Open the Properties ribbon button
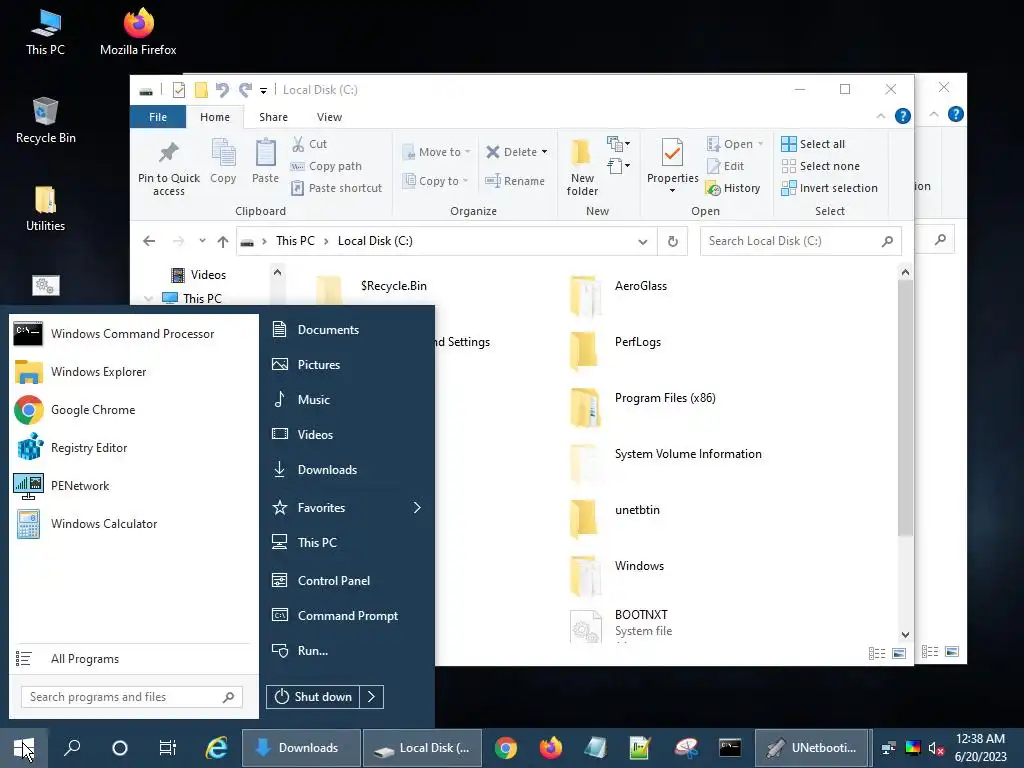1024x768 pixels. tap(673, 166)
